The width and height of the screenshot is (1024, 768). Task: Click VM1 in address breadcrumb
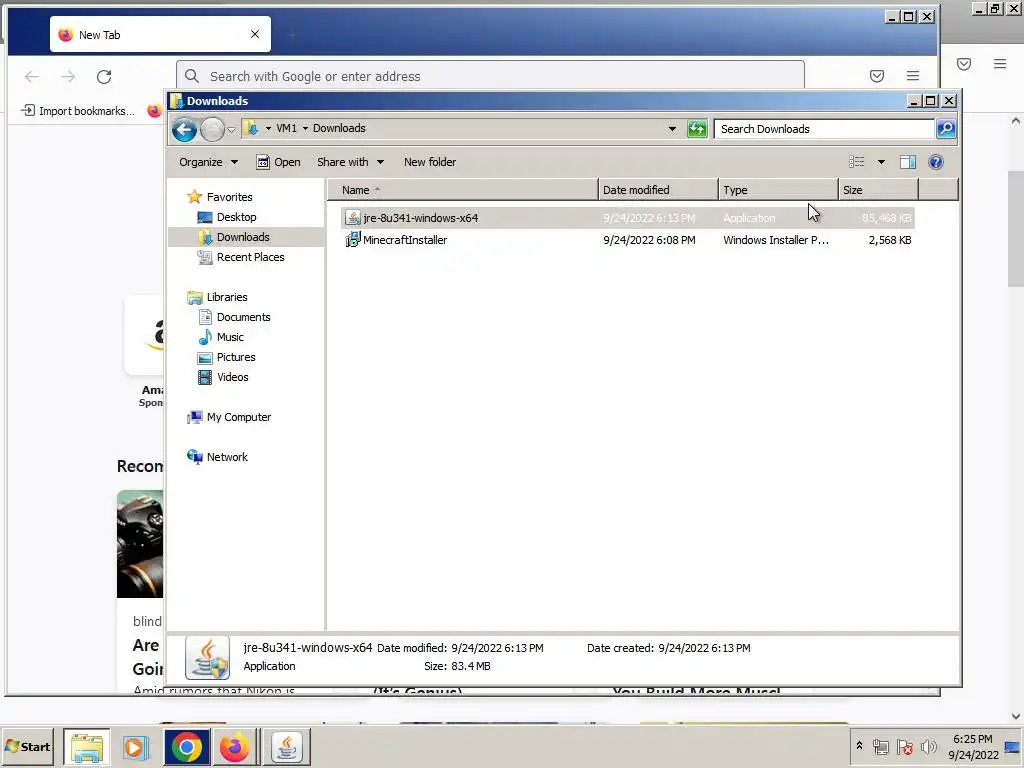pos(286,129)
